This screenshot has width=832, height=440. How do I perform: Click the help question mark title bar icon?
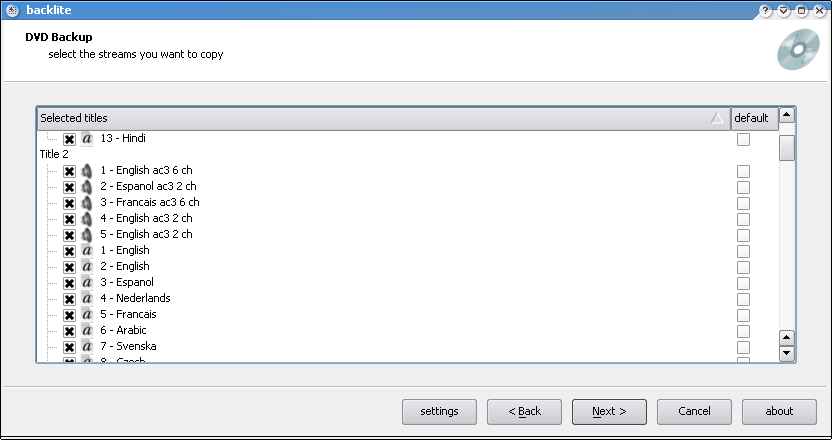tap(765, 10)
